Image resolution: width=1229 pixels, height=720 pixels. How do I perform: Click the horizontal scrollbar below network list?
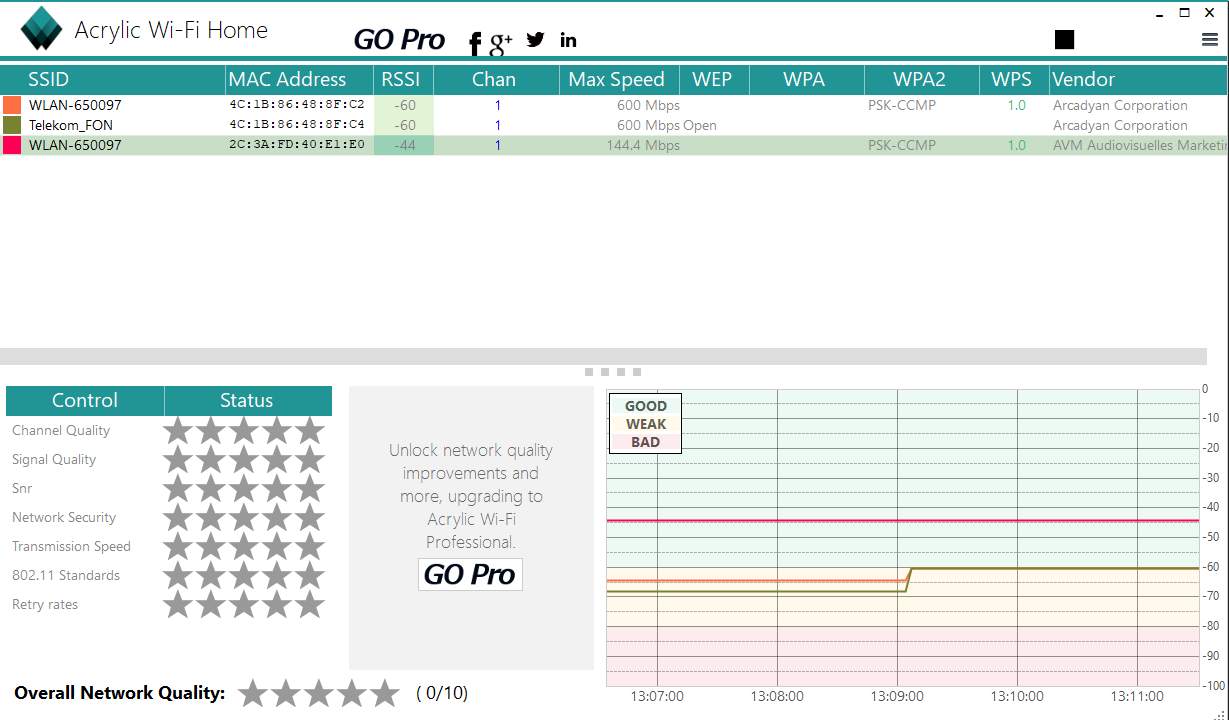603,356
